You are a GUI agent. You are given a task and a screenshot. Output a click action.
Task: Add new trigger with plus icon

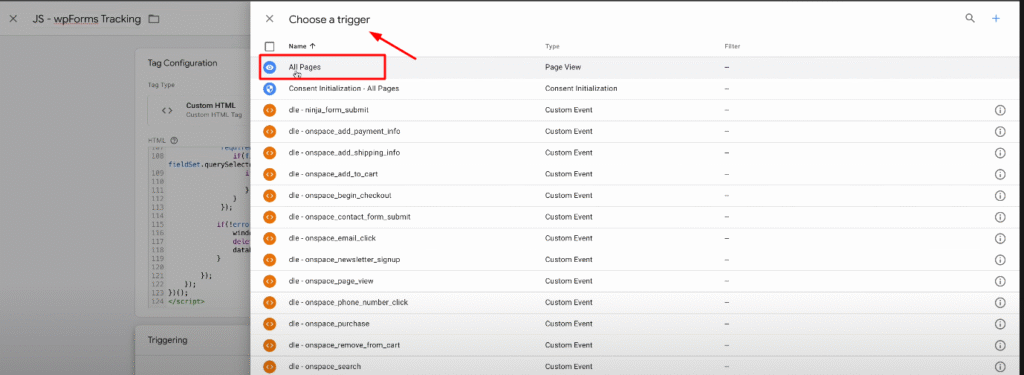pyautogui.click(x=996, y=18)
